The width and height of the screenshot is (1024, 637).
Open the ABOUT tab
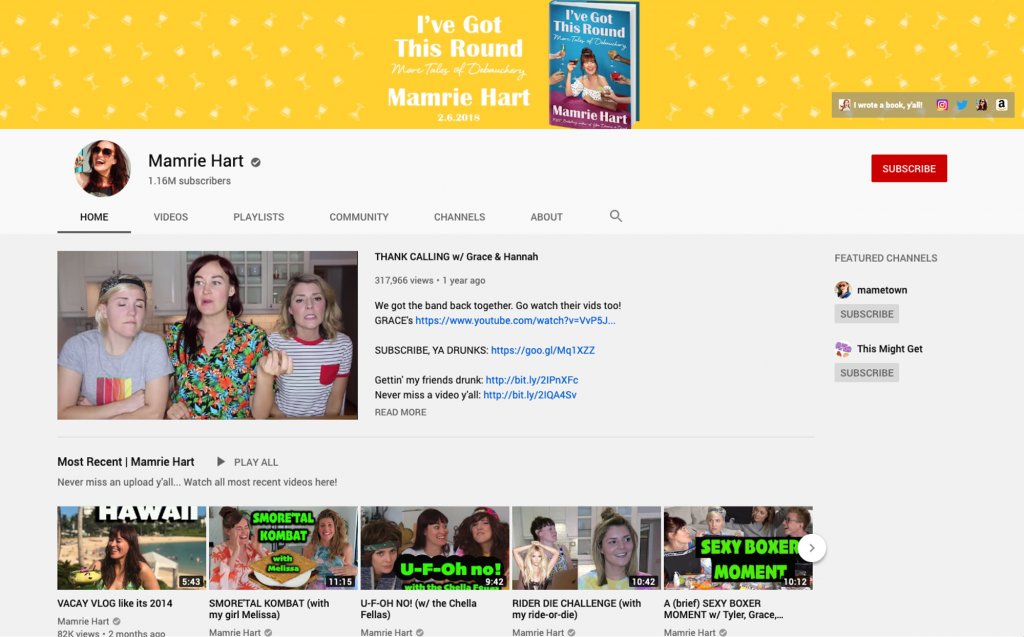click(x=546, y=217)
